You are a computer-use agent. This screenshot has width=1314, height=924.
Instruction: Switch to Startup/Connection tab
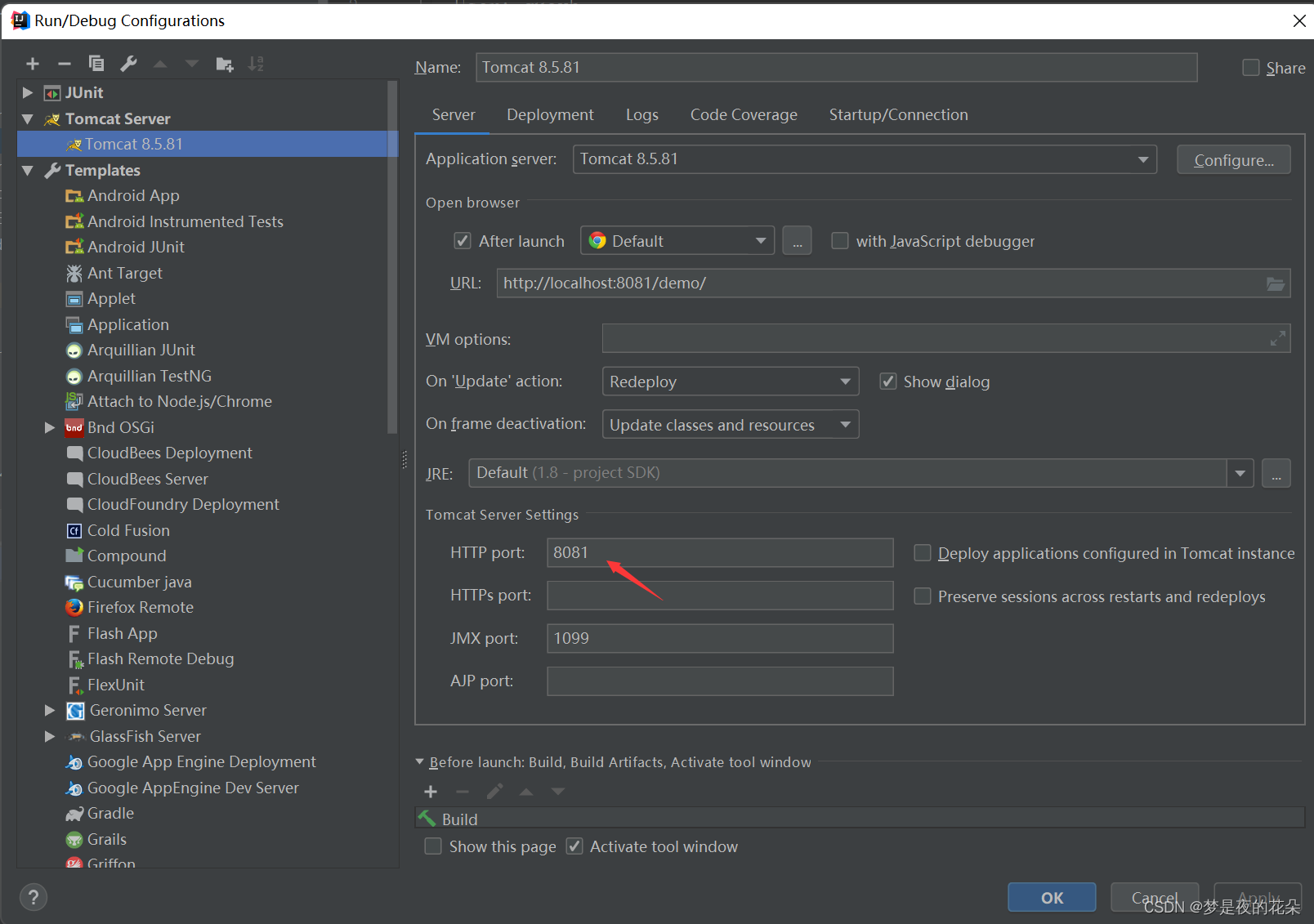pos(899,115)
